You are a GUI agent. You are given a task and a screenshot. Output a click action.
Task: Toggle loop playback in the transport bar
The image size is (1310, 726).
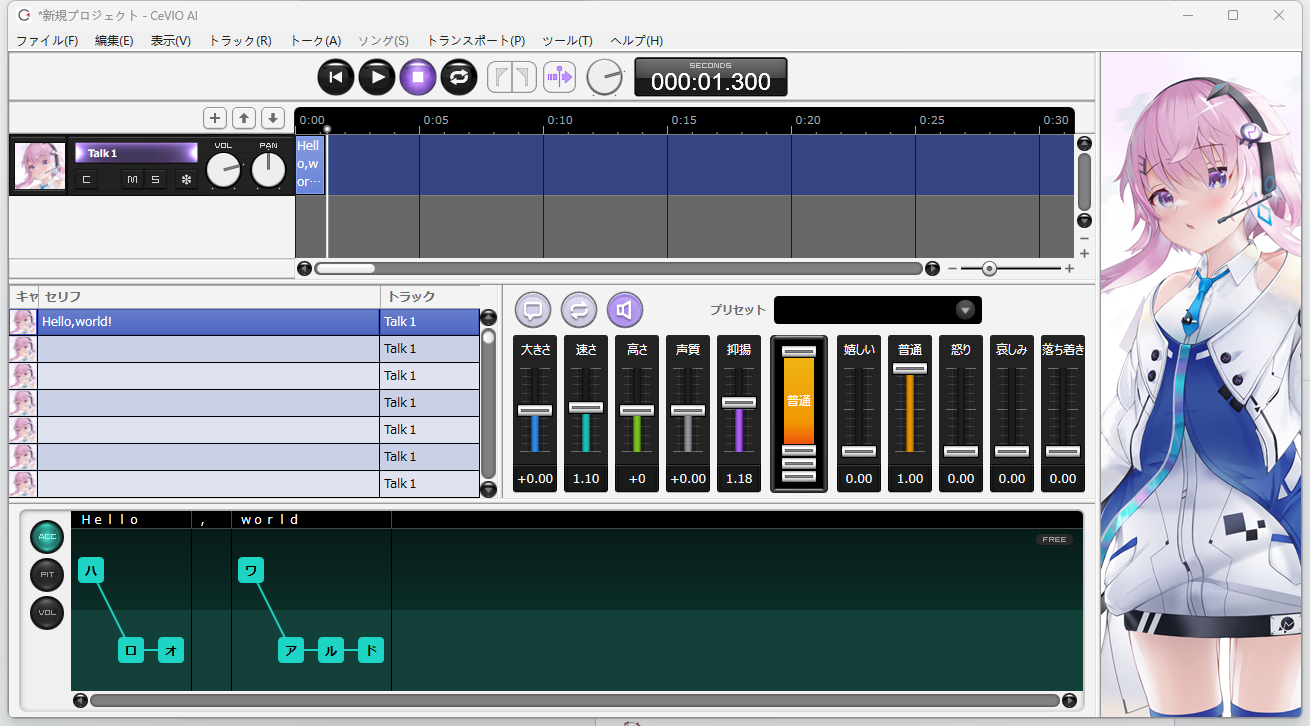tap(458, 77)
